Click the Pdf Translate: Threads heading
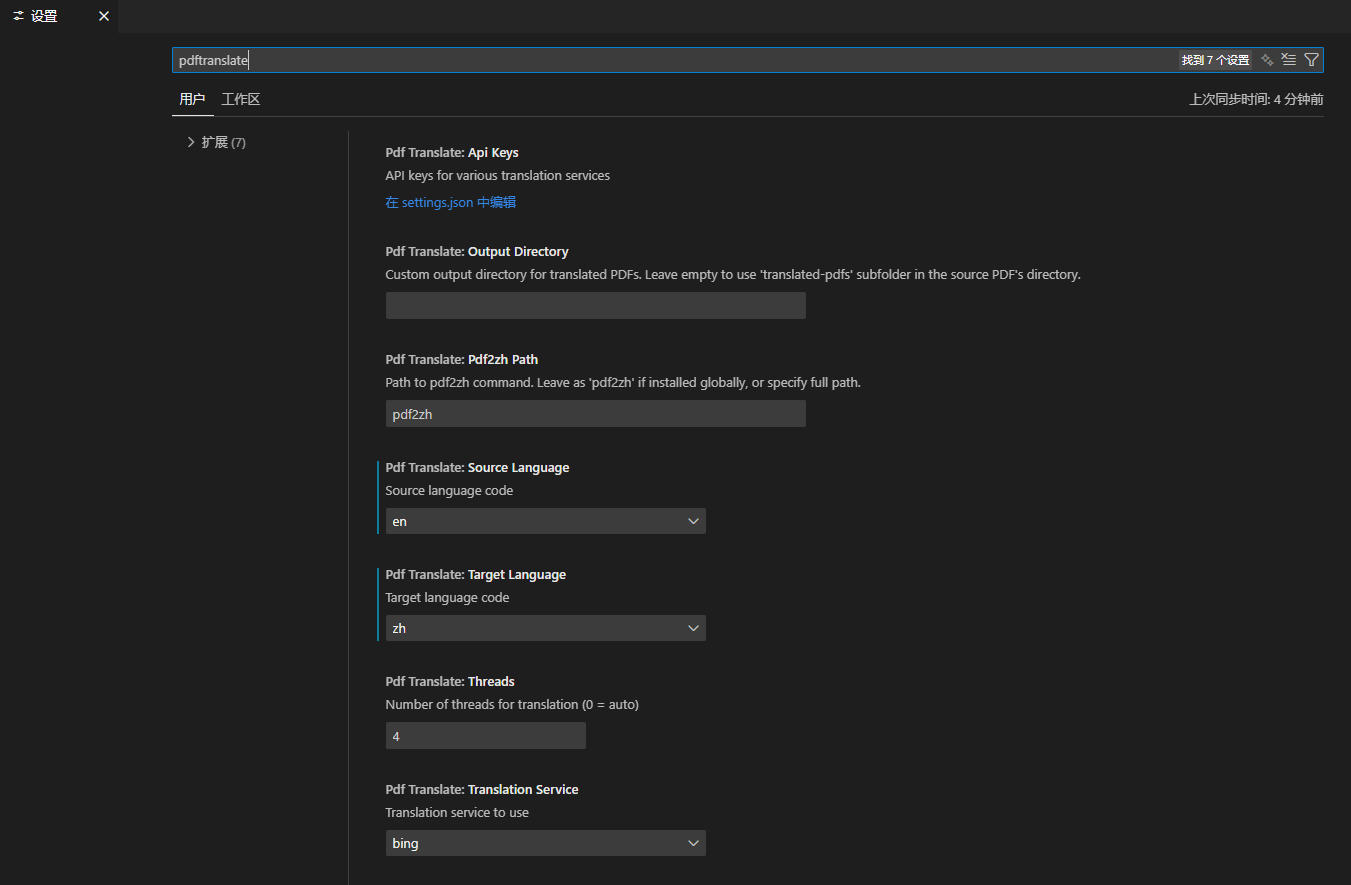The image size is (1351, 885). 450,682
